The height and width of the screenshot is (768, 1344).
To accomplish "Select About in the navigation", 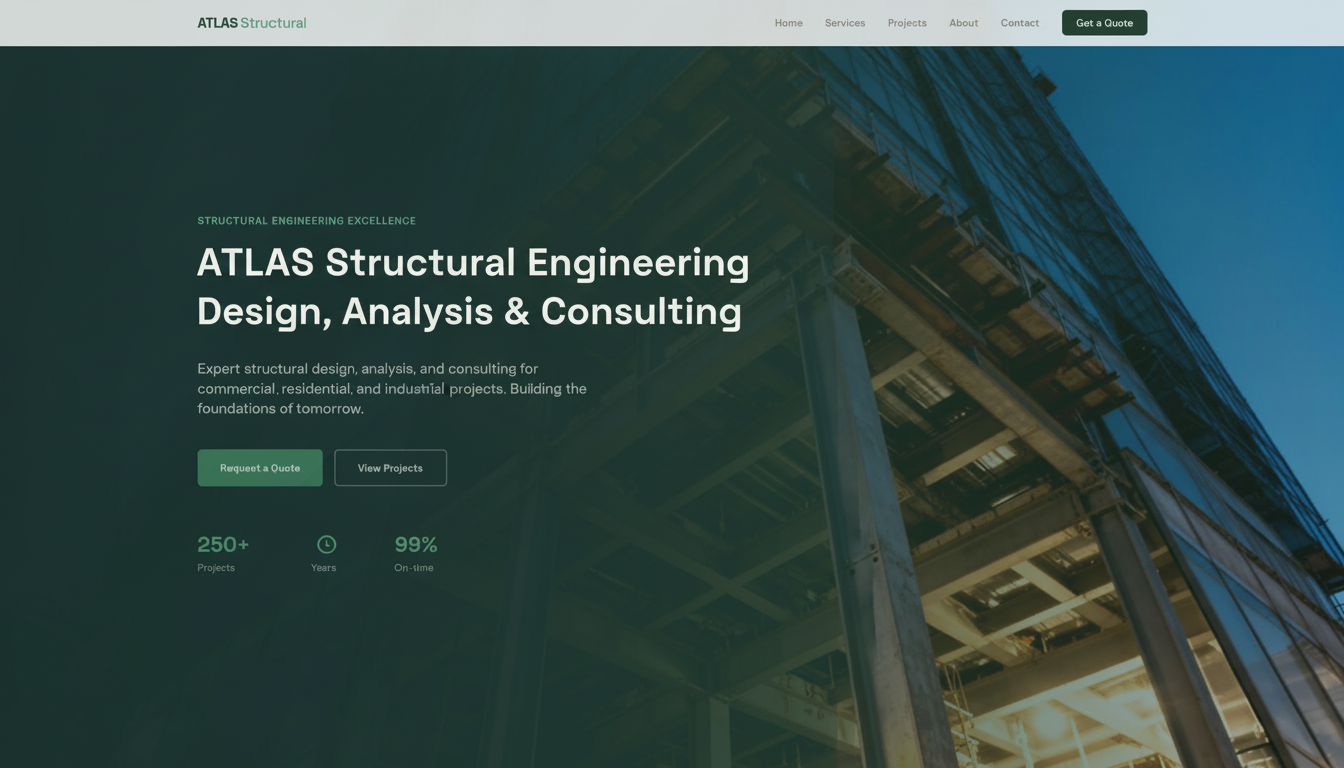I will [963, 23].
